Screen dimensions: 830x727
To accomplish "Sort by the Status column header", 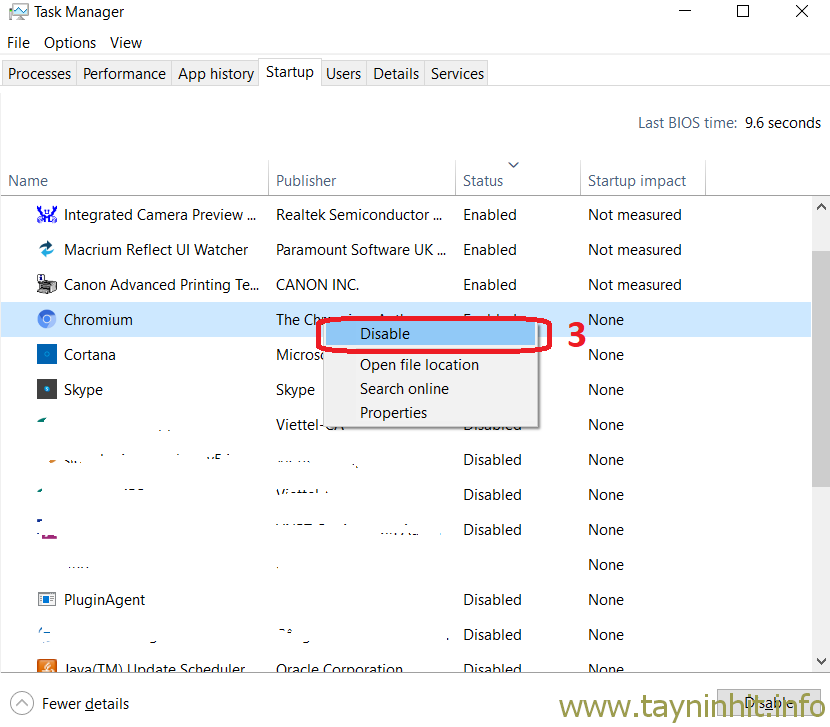I will click(483, 181).
